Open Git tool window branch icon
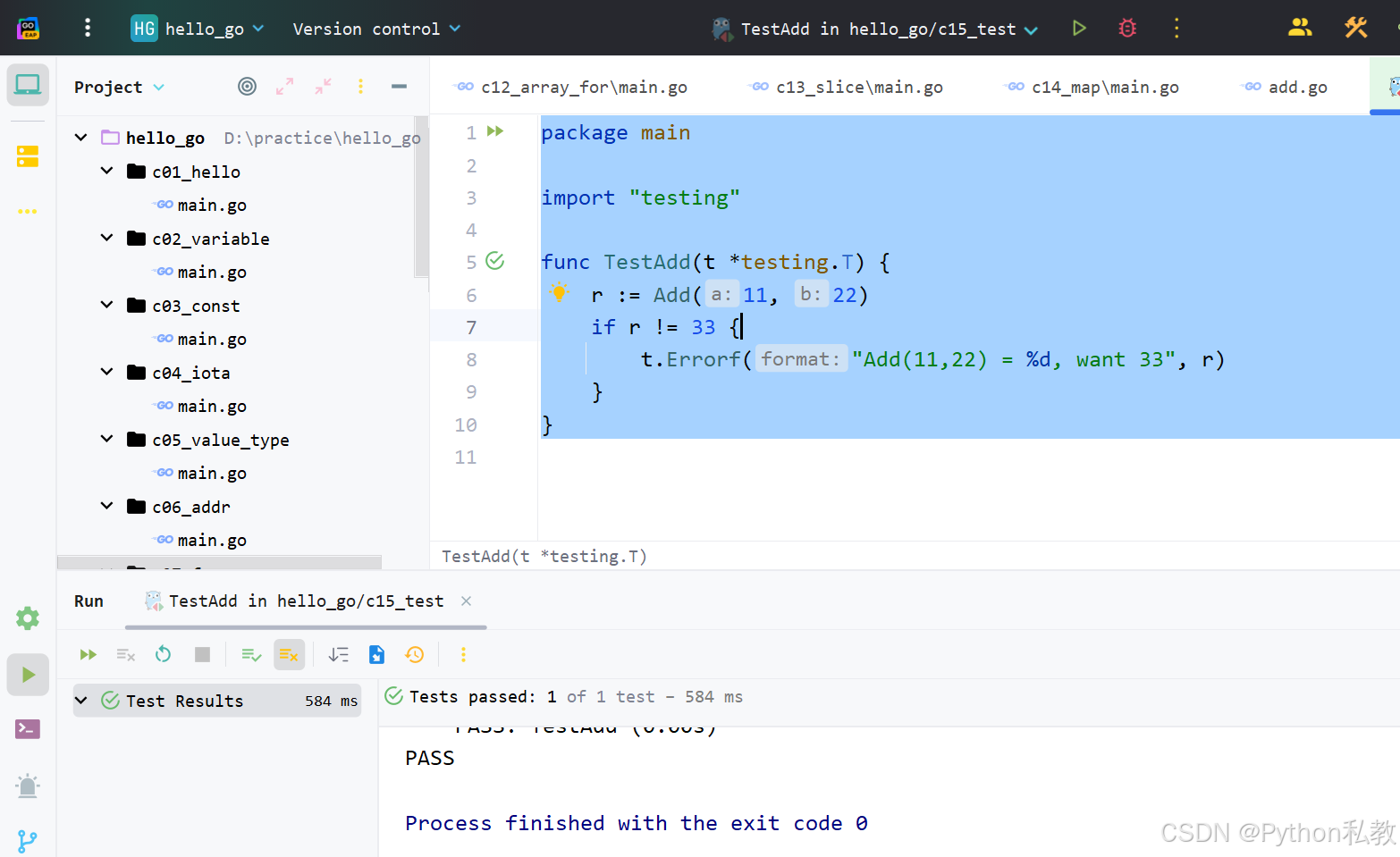 pos(28,842)
